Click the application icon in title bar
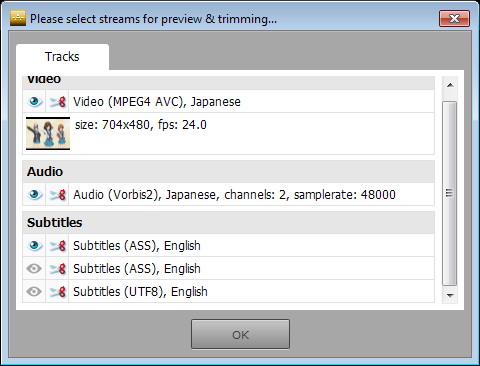This screenshot has height=366, width=480. click(18, 18)
